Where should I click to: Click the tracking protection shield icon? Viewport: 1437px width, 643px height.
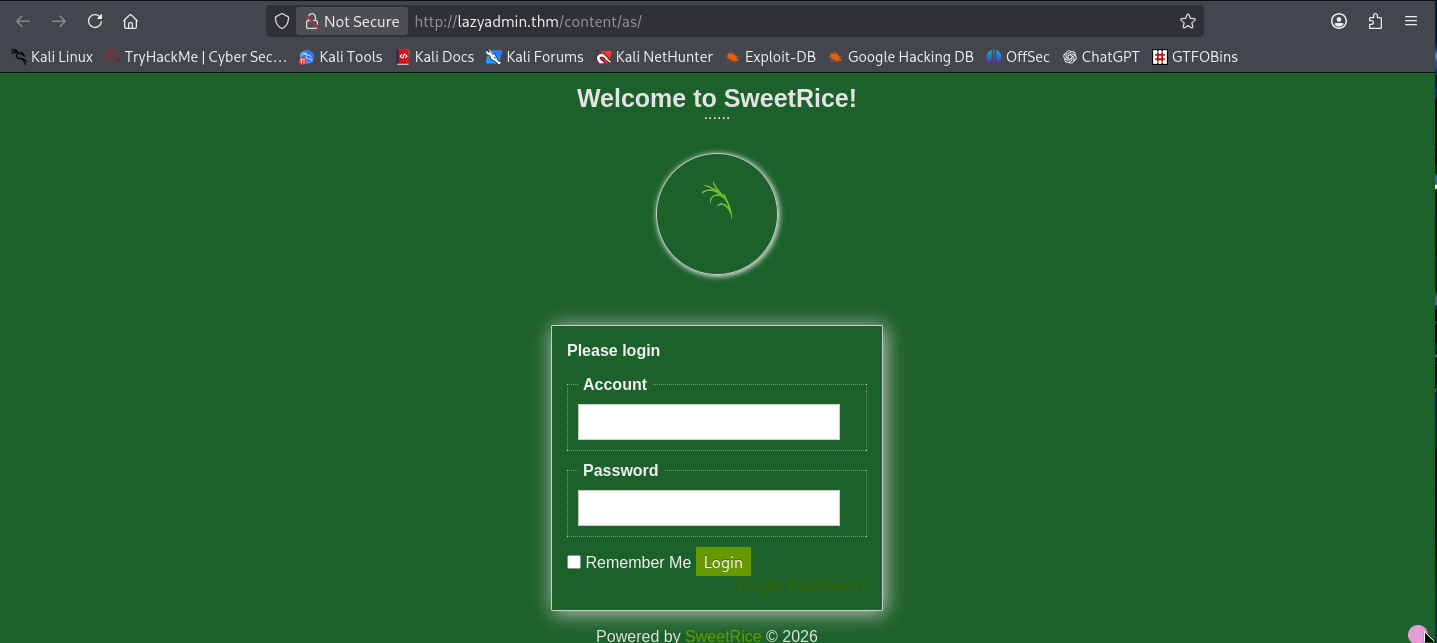tap(282, 21)
